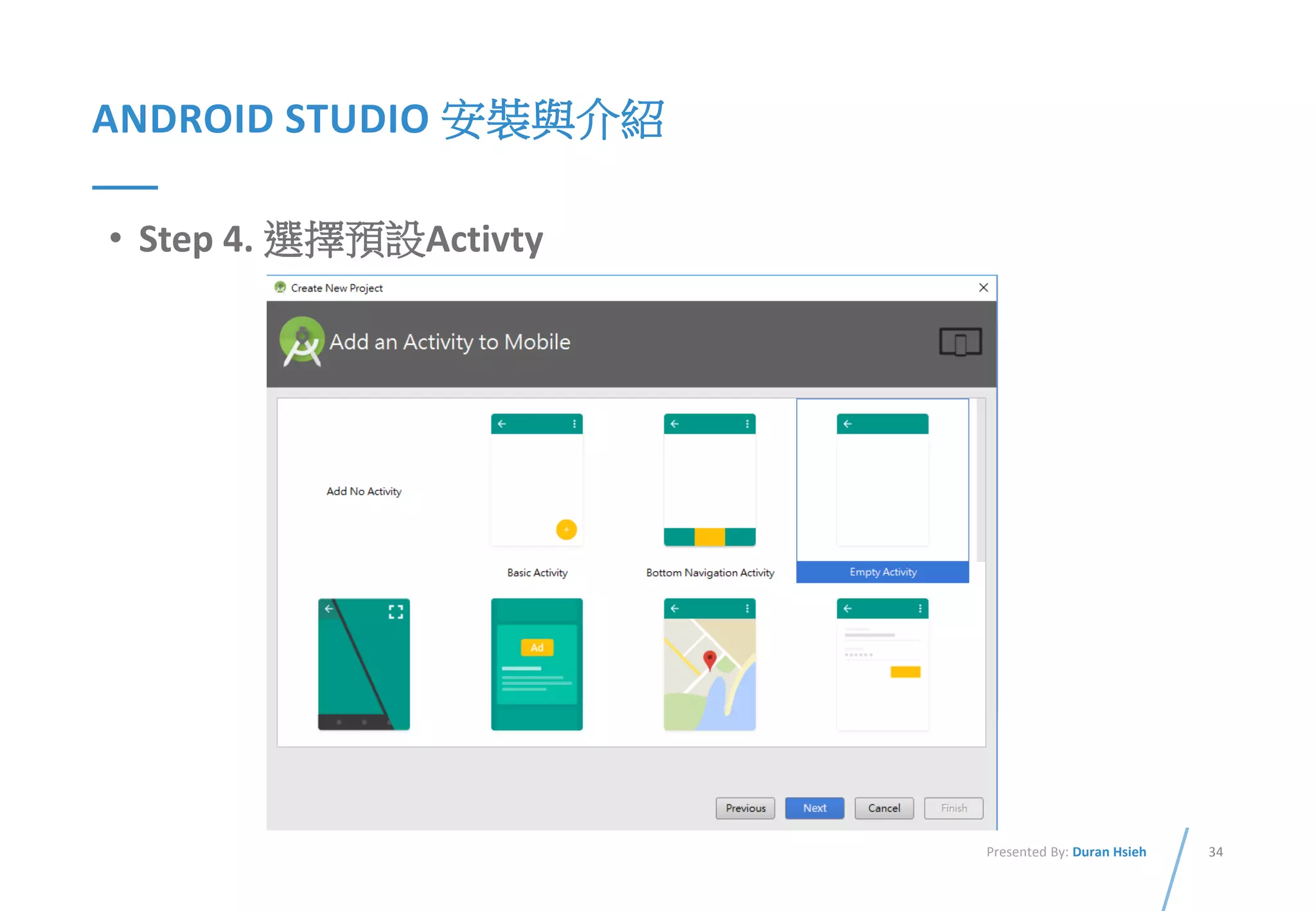
Task: Click the disabled Finish button
Action: click(x=954, y=808)
